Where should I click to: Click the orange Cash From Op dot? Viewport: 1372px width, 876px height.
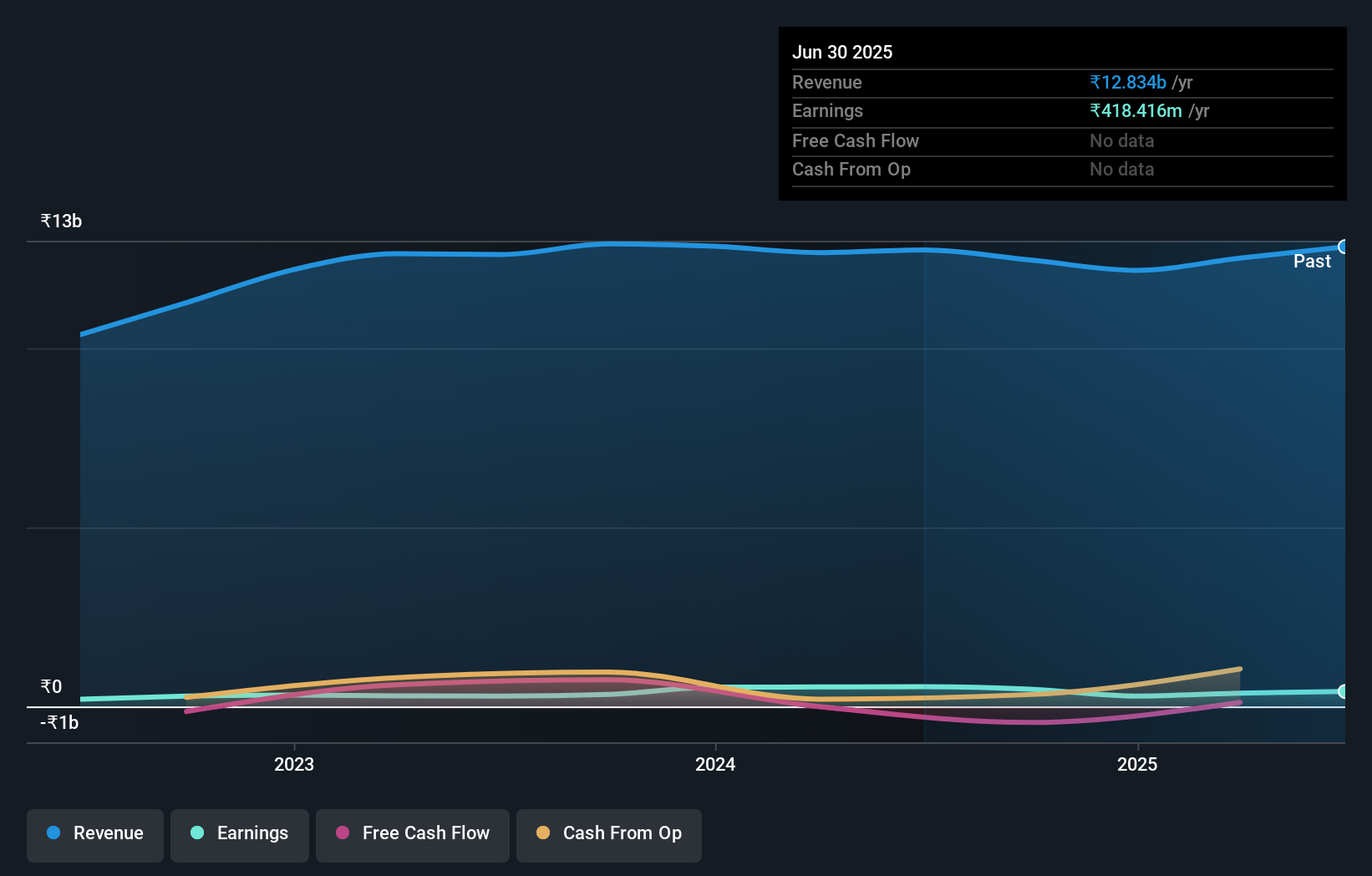tap(543, 833)
